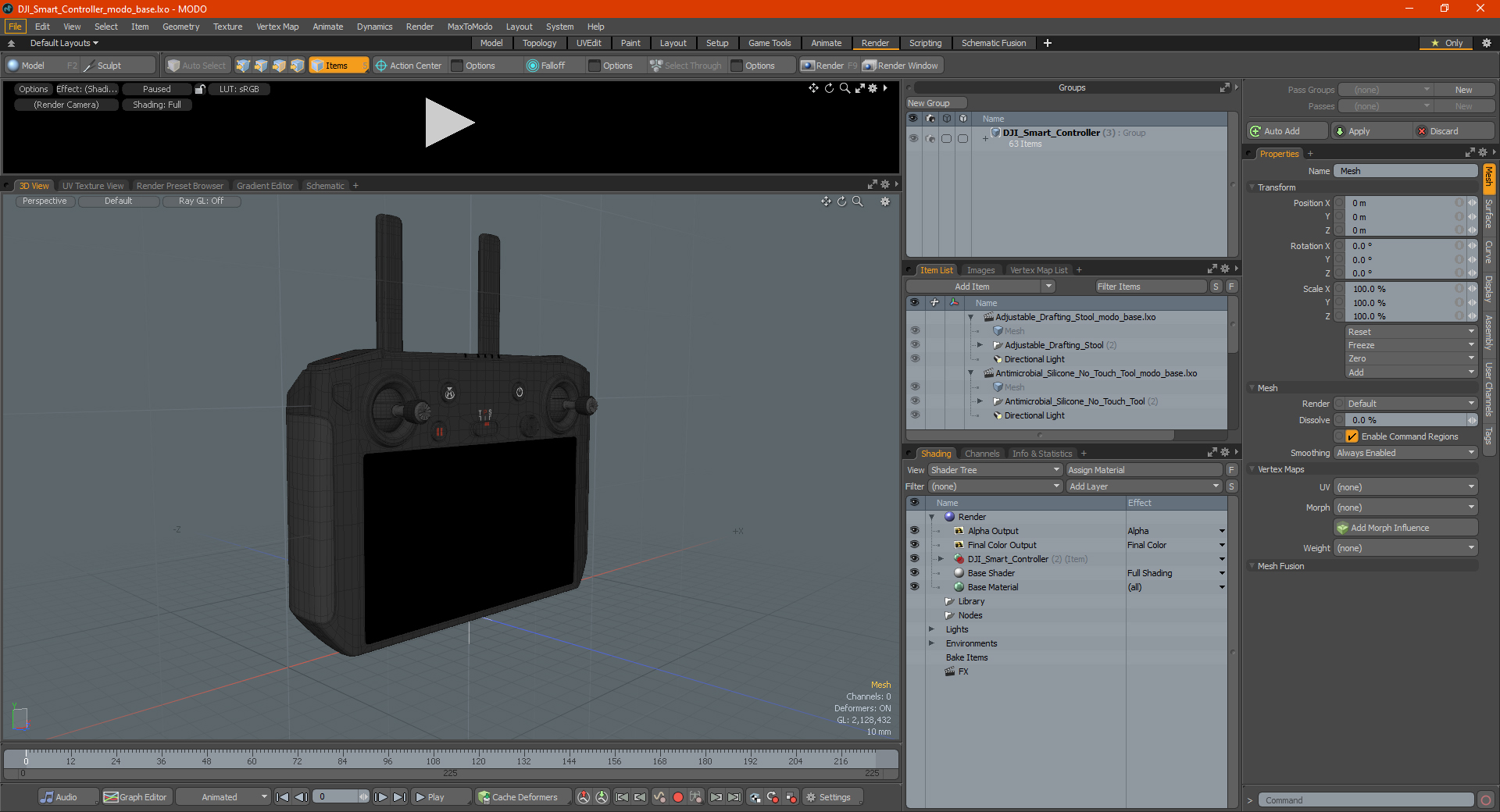This screenshot has width=1500, height=812.
Task: Open the Texture menu
Action: pyautogui.click(x=227, y=27)
